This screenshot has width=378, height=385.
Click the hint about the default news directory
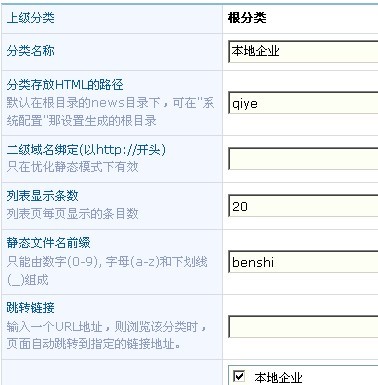[110, 112]
